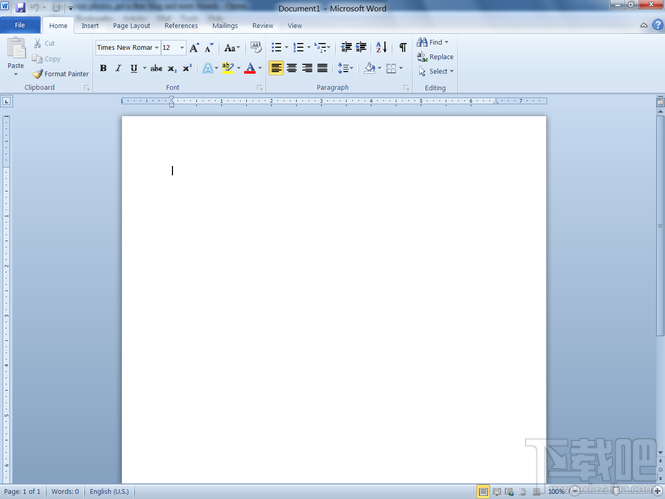Open line spacing options
This screenshot has width=665, height=499.
coord(345,68)
